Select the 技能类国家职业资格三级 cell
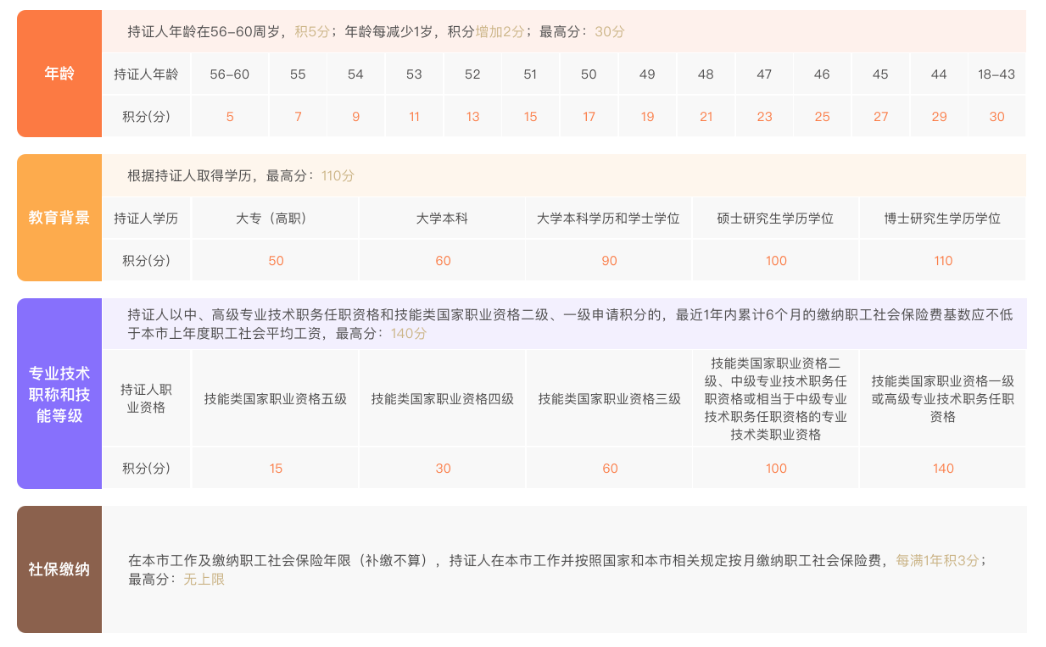 tap(609, 398)
